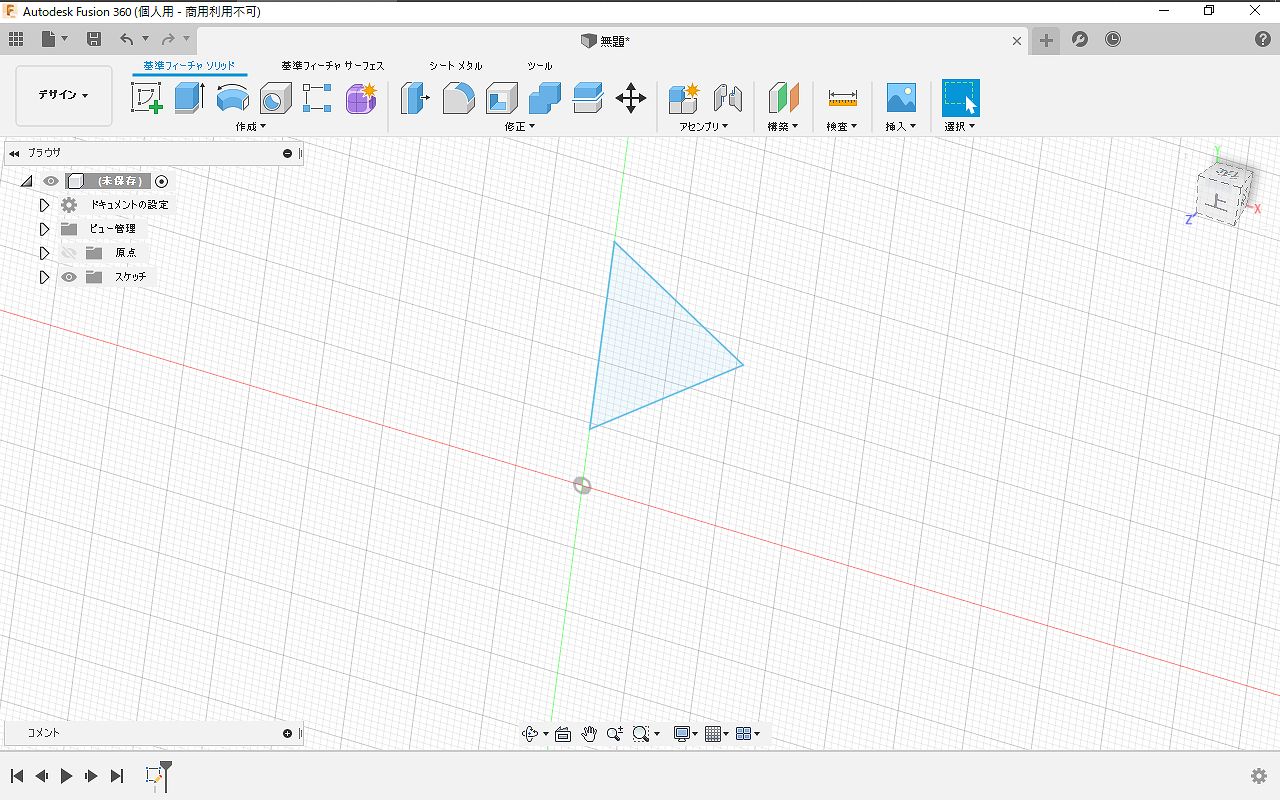Select the Create Form tool
This screenshot has width=1280, height=800.
click(x=361, y=98)
